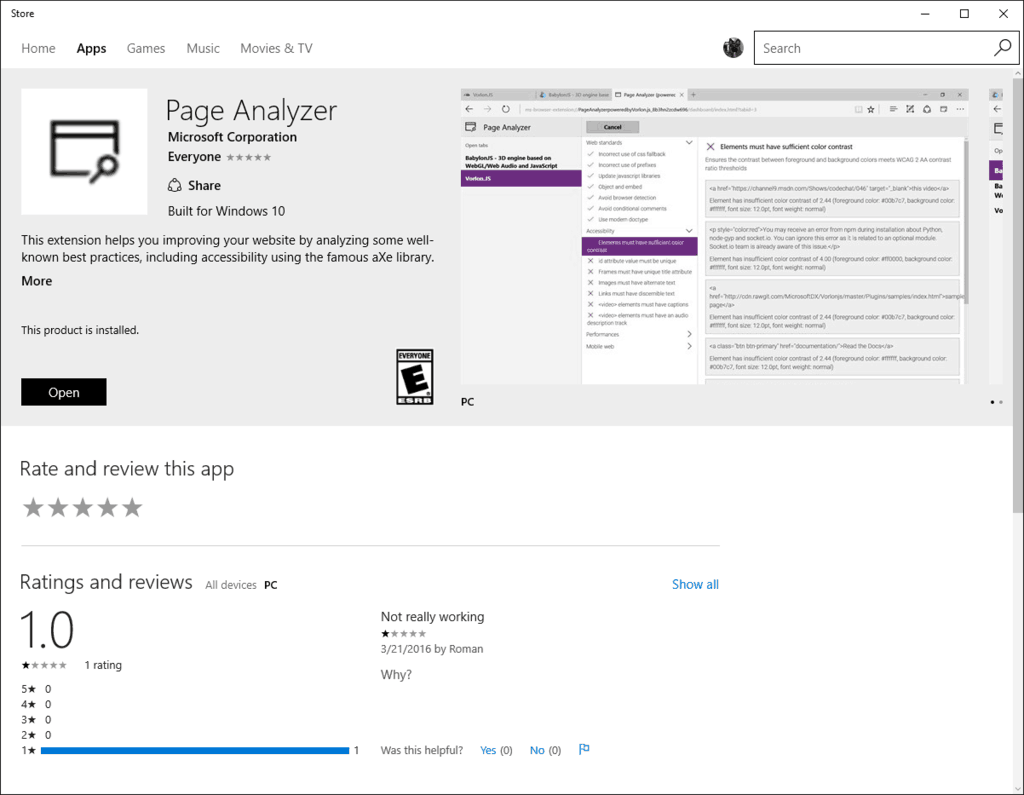Select the first screenshot pagination dot
Screen dimensions: 1024x795
coord(992,402)
